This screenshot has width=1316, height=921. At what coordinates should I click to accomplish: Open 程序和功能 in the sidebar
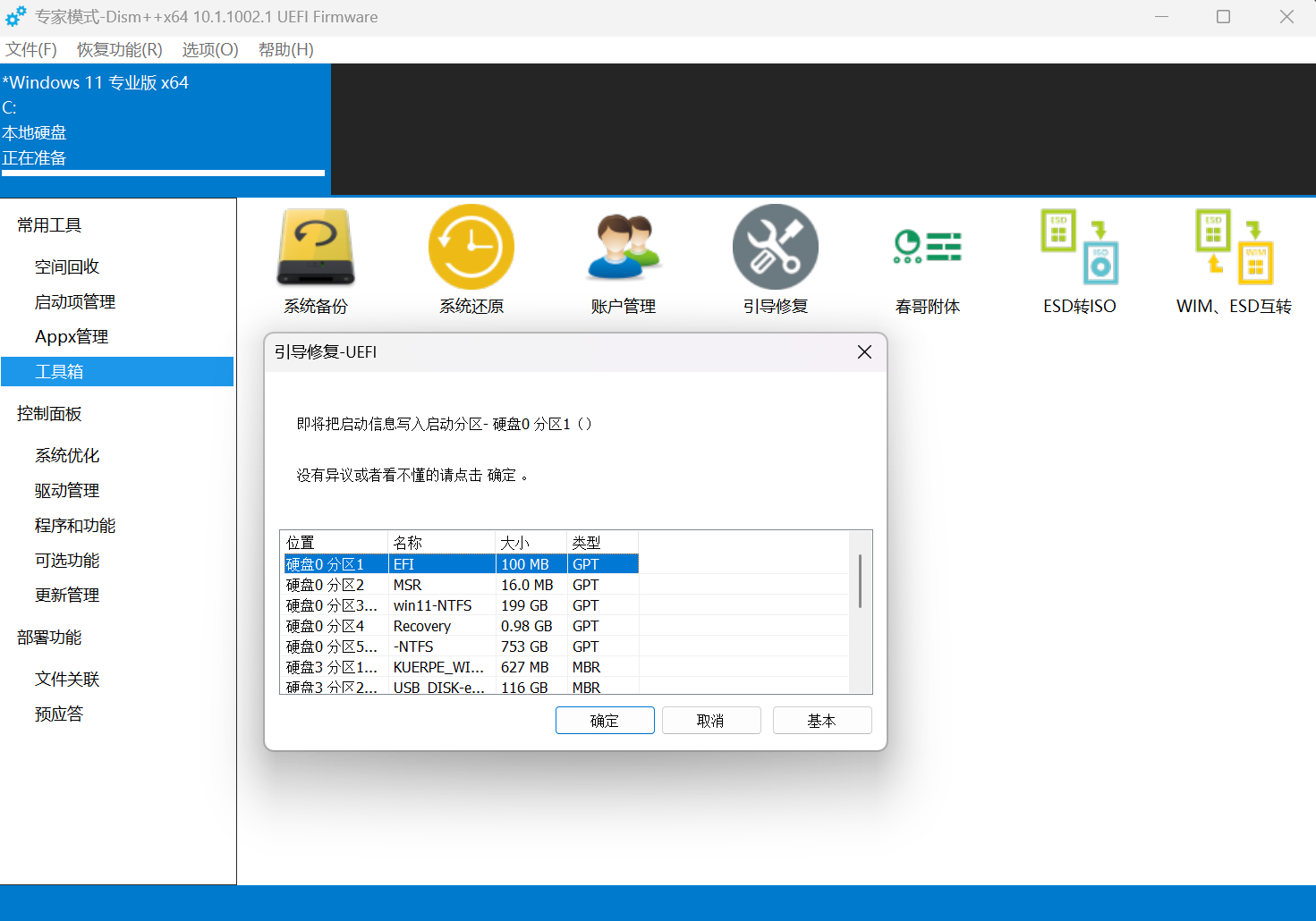click(x=117, y=525)
